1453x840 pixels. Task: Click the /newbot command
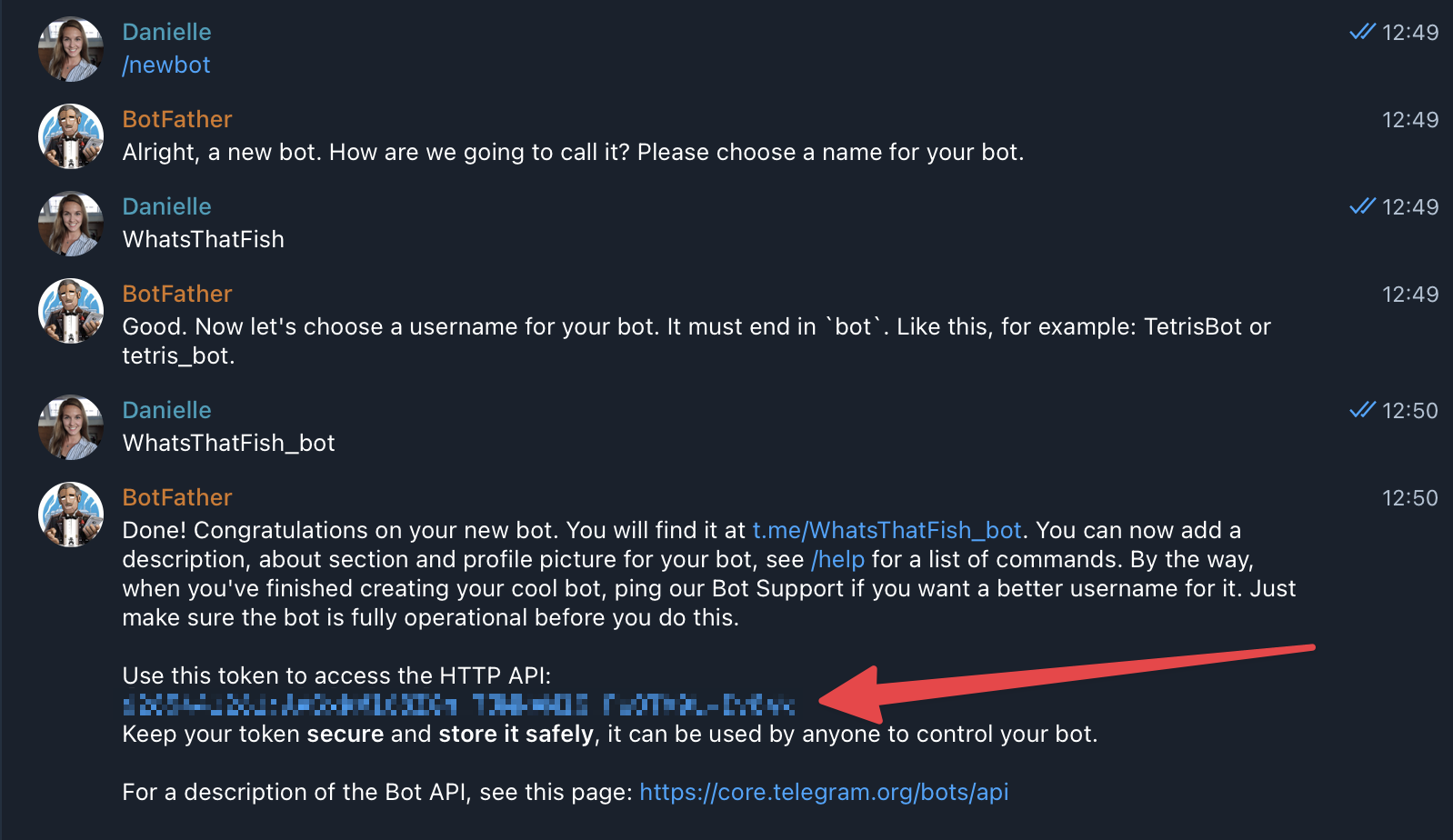[x=165, y=65]
